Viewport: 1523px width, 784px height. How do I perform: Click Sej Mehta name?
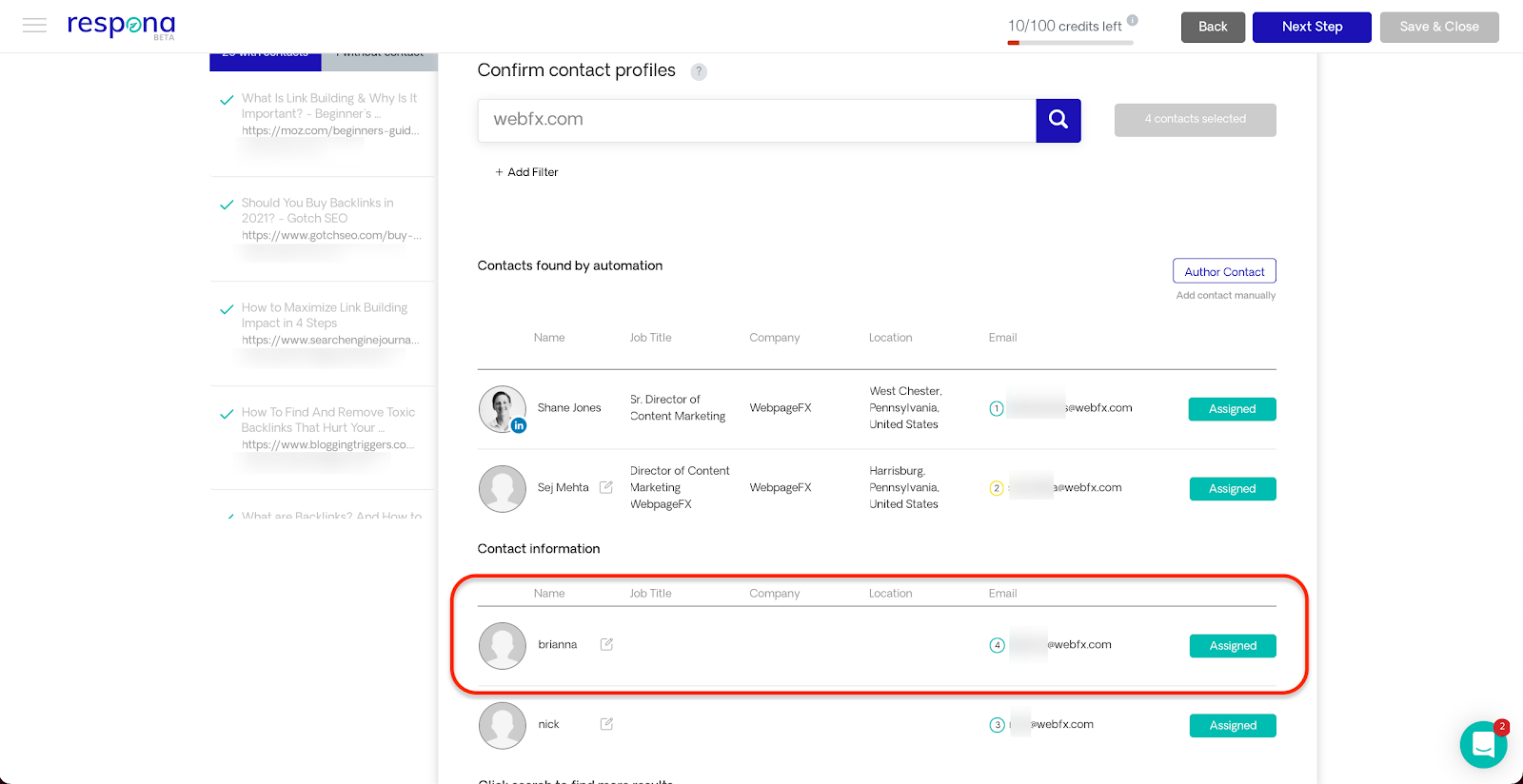click(563, 487)
